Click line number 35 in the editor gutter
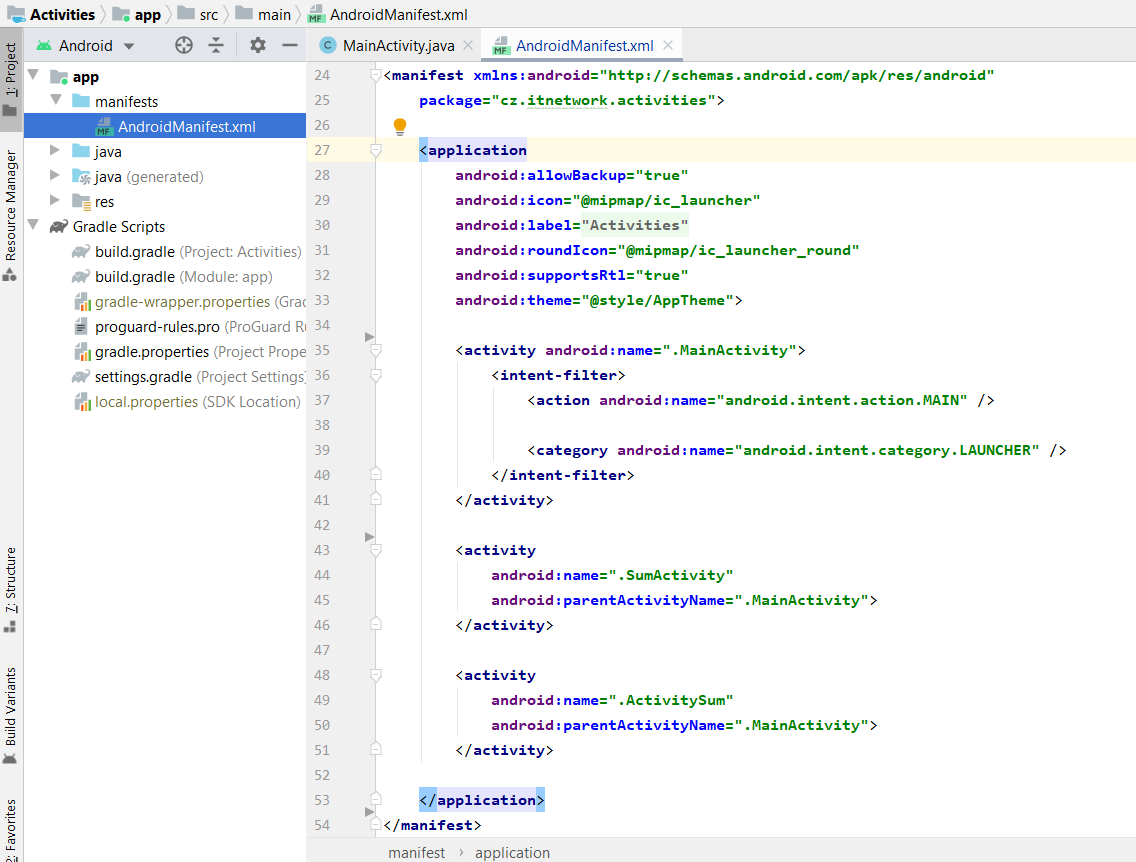 321,350
